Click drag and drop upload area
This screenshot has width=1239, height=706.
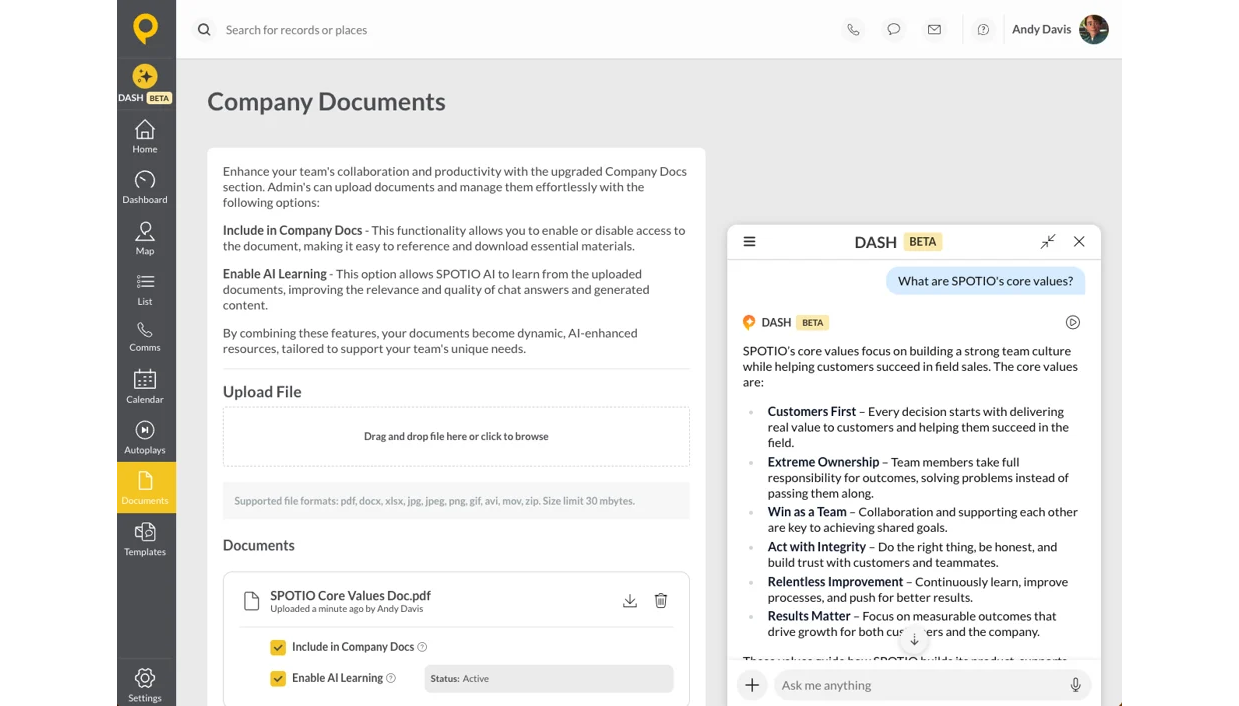456,436
